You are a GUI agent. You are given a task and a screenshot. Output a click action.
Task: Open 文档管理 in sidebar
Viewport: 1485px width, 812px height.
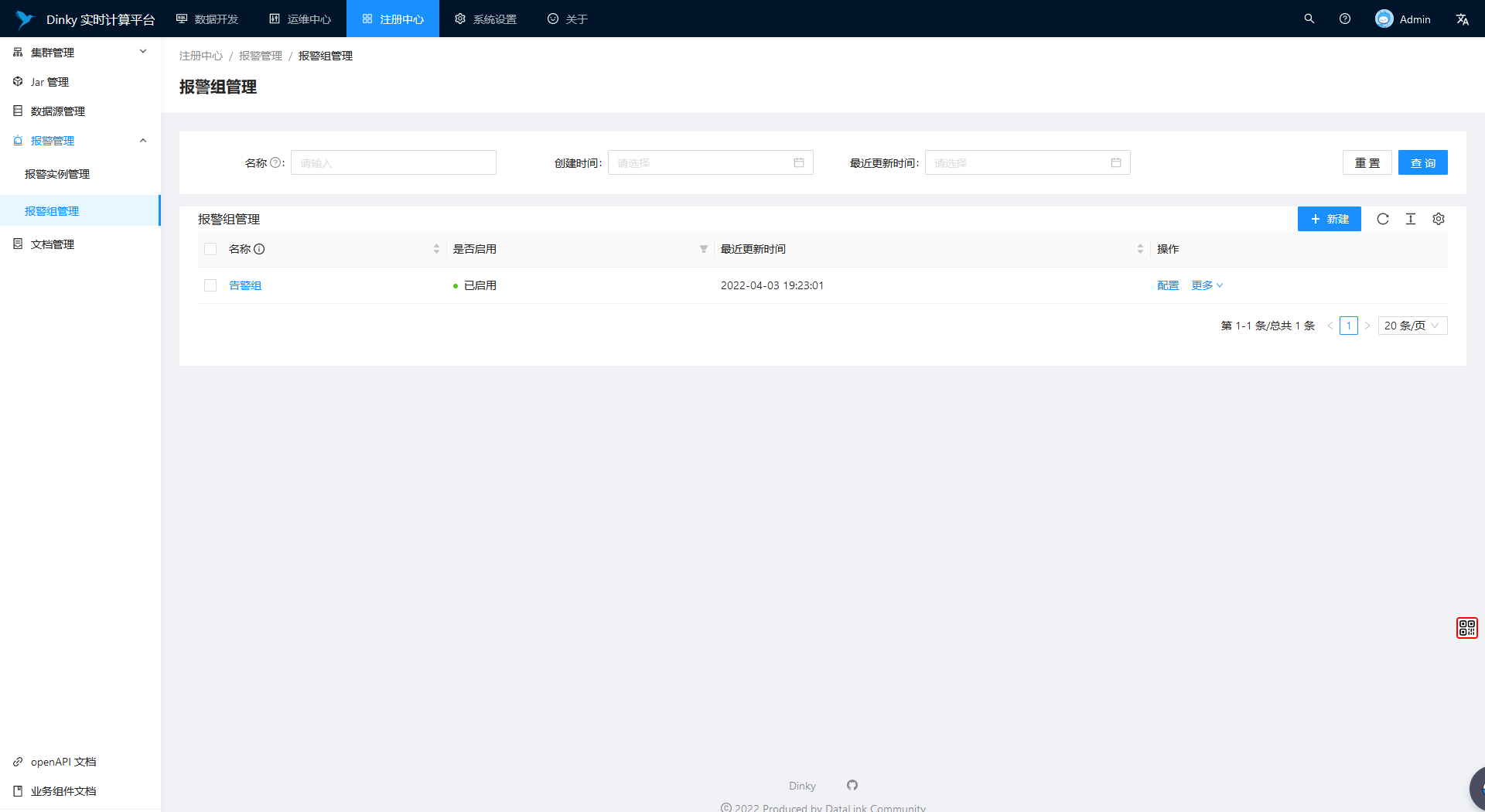click(x=80, y=244)
